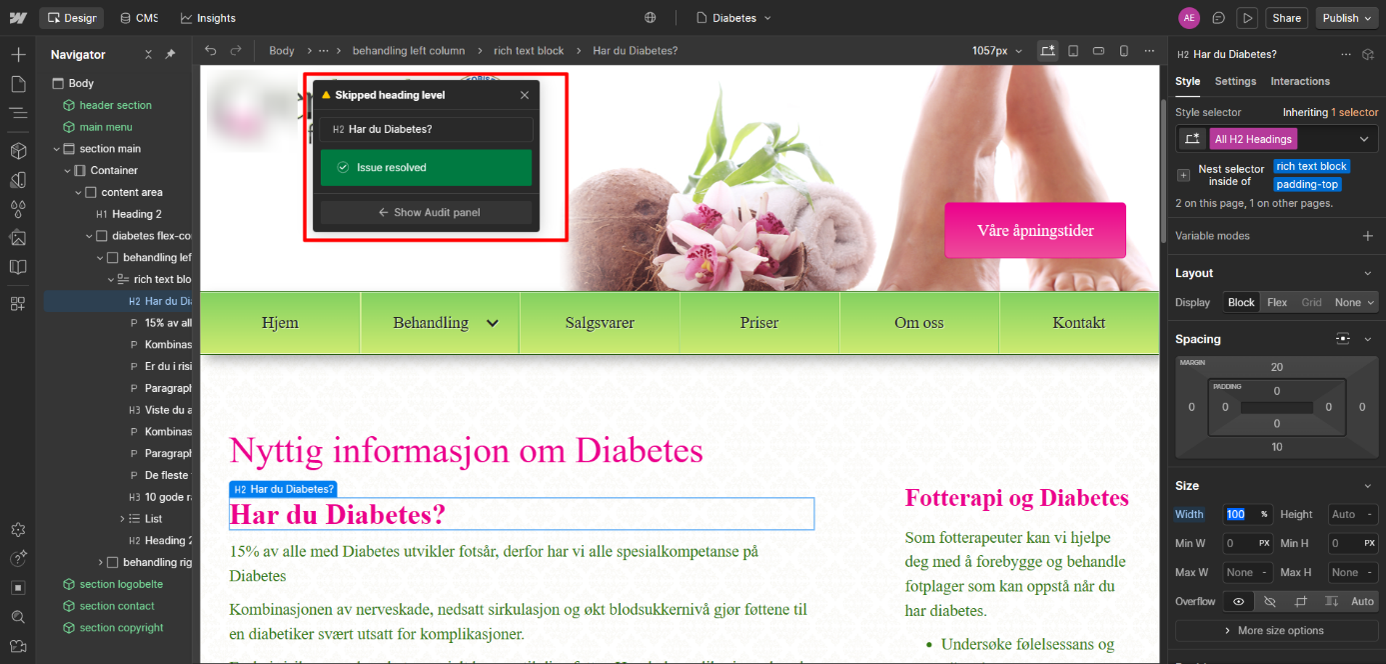1386x664 pixels.
Task: Create component from element cube icon
Action: click(1367, 54)
